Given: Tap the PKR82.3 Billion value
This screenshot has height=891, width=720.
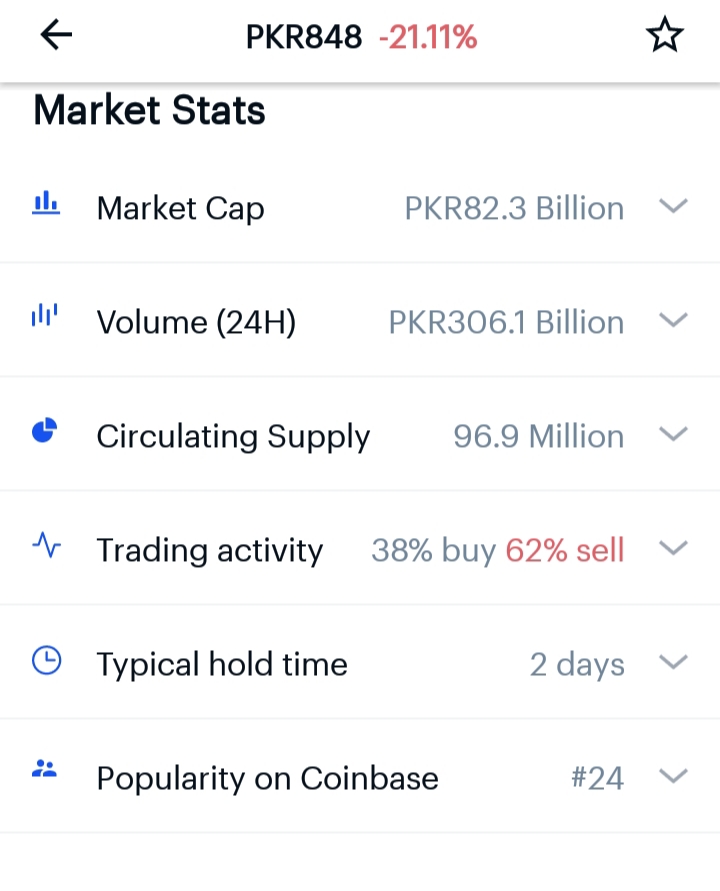Looking at the screenshot, I should tap(514, 208).
